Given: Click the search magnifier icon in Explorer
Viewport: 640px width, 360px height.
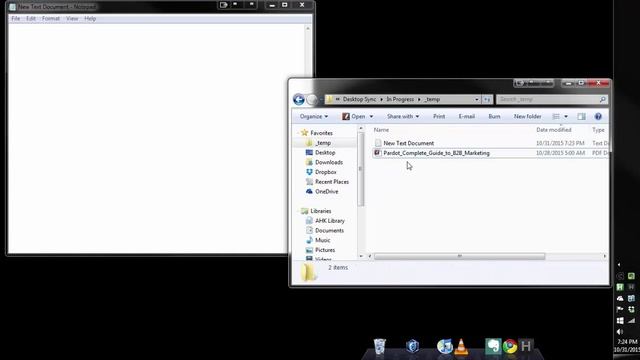Looking at the screenshot, I should click(x=602, y=99).
